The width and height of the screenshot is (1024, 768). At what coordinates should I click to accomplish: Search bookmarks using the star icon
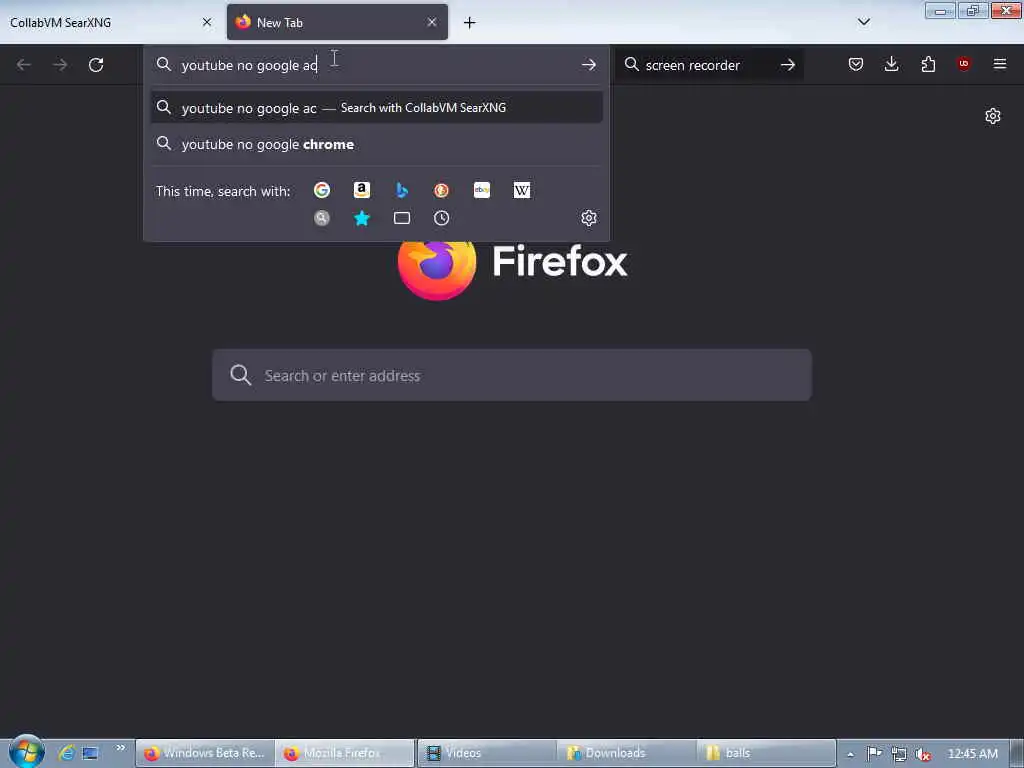pyautogui.click(x=362, y=218)
